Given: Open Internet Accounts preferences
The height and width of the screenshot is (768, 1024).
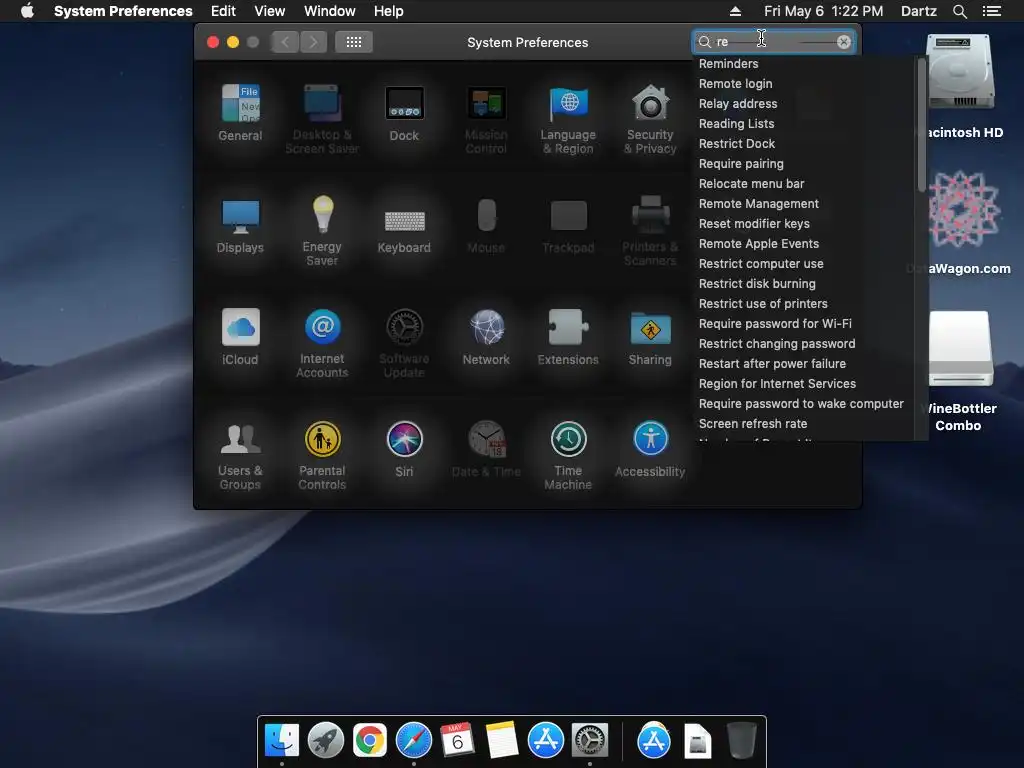Looking at the screenshot, I should (x=322, y=343).
